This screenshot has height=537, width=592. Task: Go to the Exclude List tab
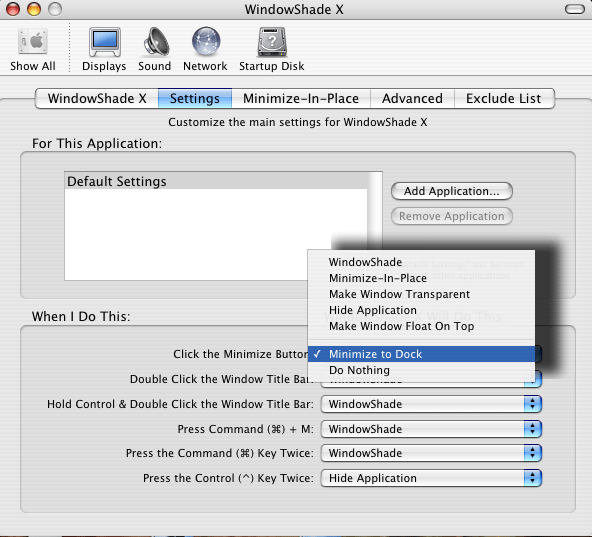click(x=504, y=99)
